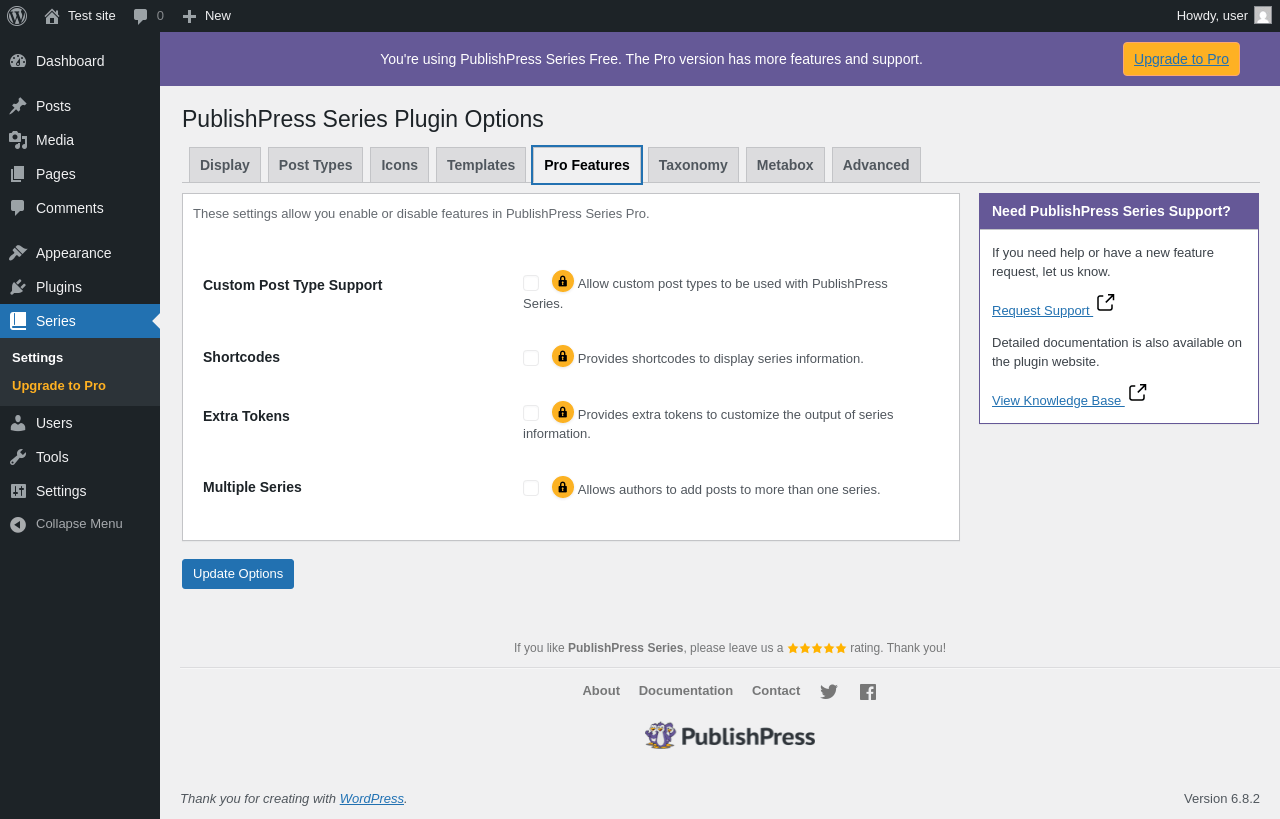Select the Pro Features tab
This screenshot has width=1280, height=819.
(x=587, y=165)
